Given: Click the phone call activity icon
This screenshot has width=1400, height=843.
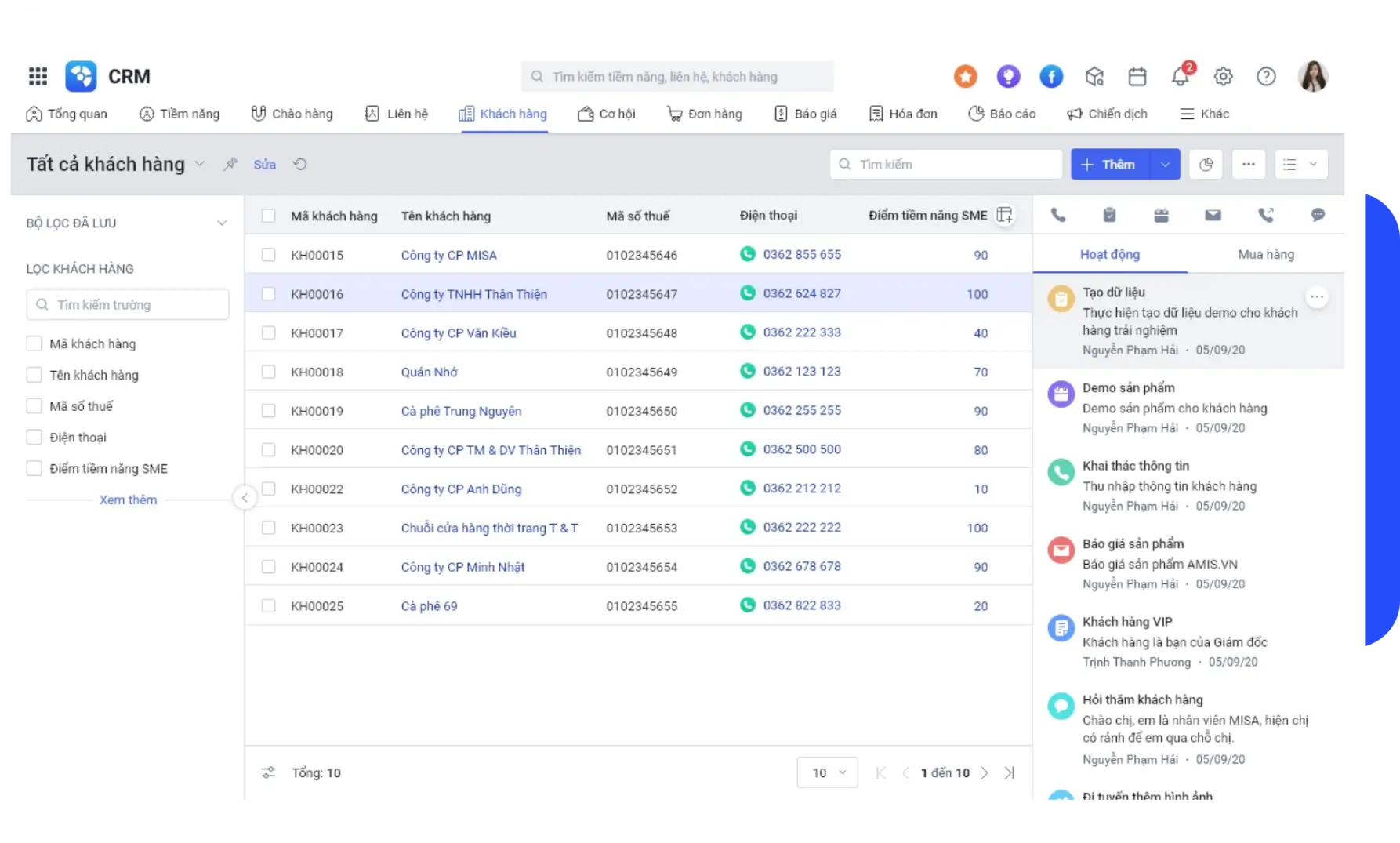Looking at the screenshot, I should pos(1058,215).
